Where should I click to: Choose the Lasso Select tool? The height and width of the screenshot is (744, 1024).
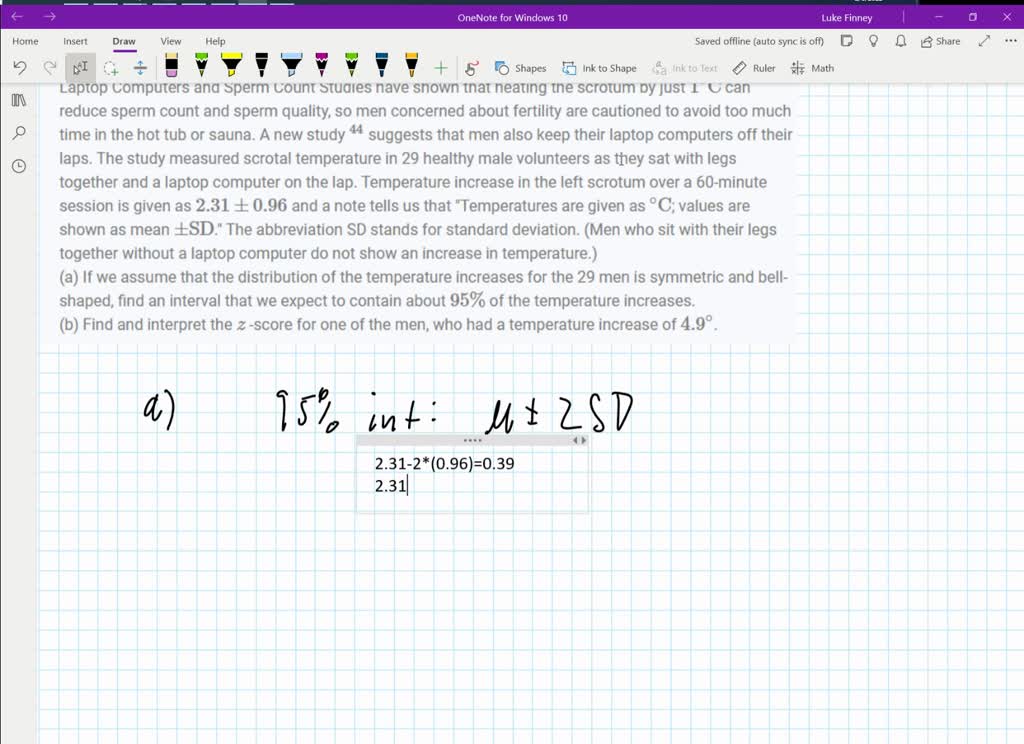click(111, 68)
